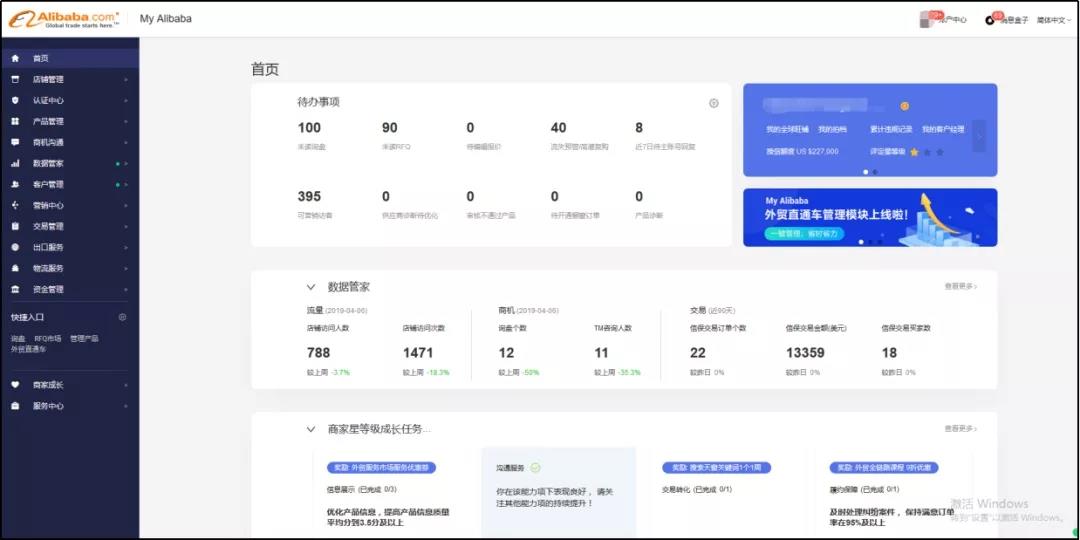The height and width of the screenshot is (540, 1080).
Task: Collapse the 数据管家 section chevron
Action: pyautogui.click(x=311, y=287)
